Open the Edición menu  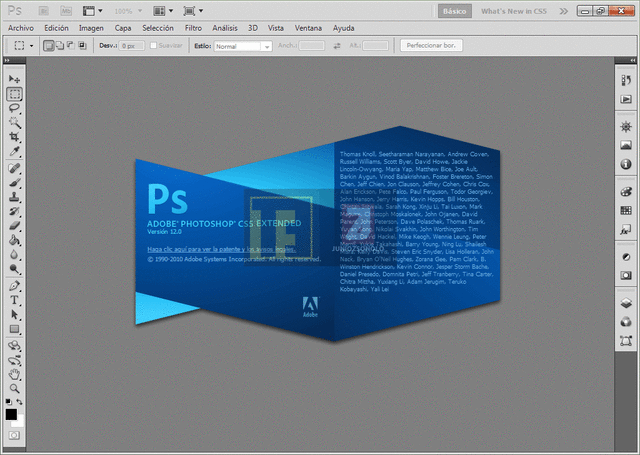tap(56, 28)
